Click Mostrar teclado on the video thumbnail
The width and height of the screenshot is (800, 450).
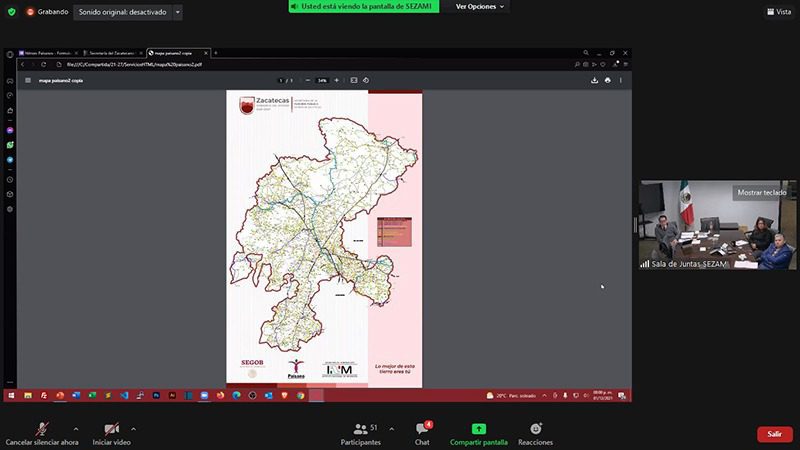[x=762, y=192]
